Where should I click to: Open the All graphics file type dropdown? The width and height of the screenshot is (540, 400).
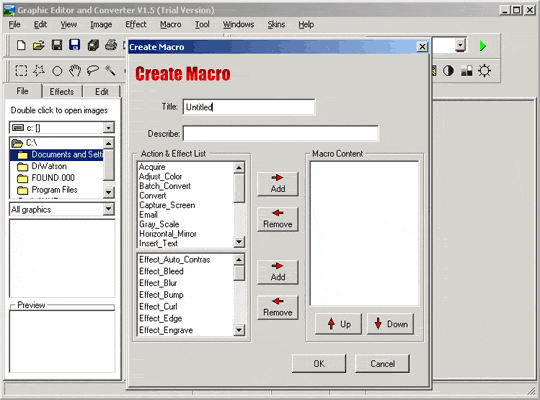pyautogui.click(x=108, y=209)
